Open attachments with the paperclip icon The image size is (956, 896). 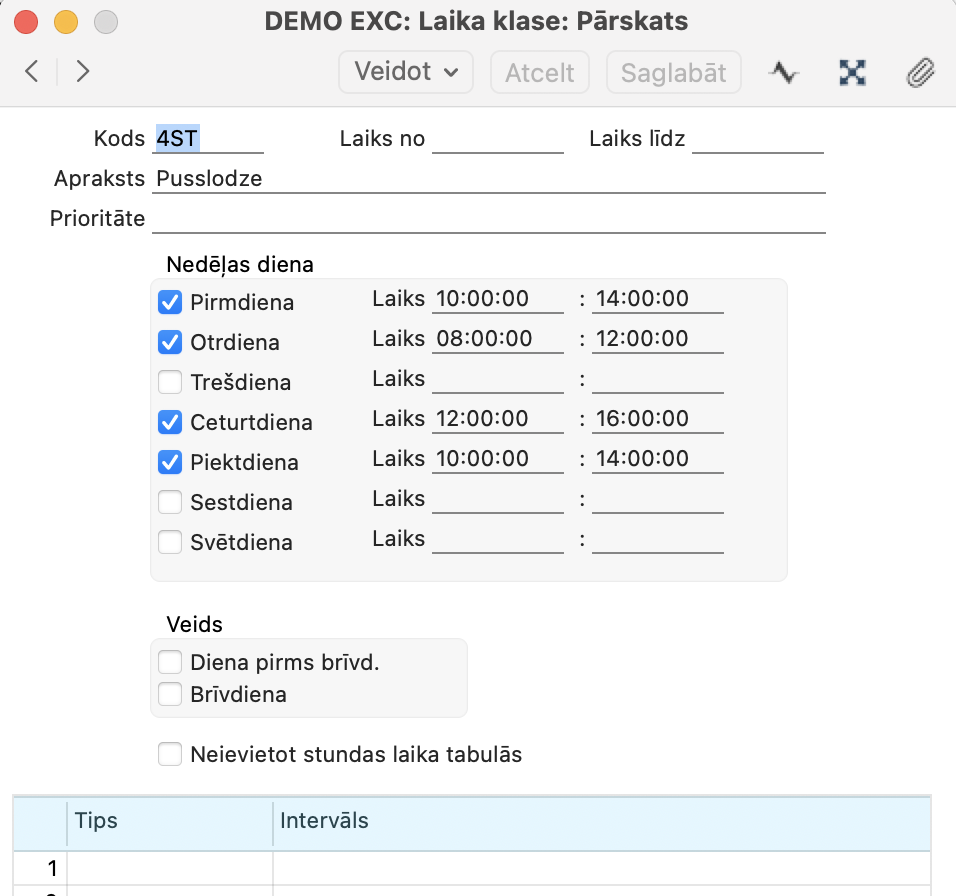coord(920,72)
